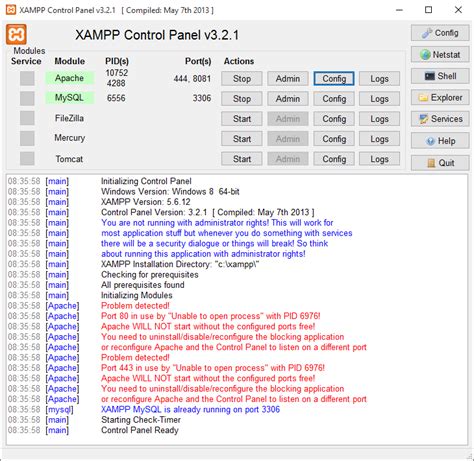Screen dimensions: 474x461
Task: View MySQL Logs
Action: [x=379, y=99]
